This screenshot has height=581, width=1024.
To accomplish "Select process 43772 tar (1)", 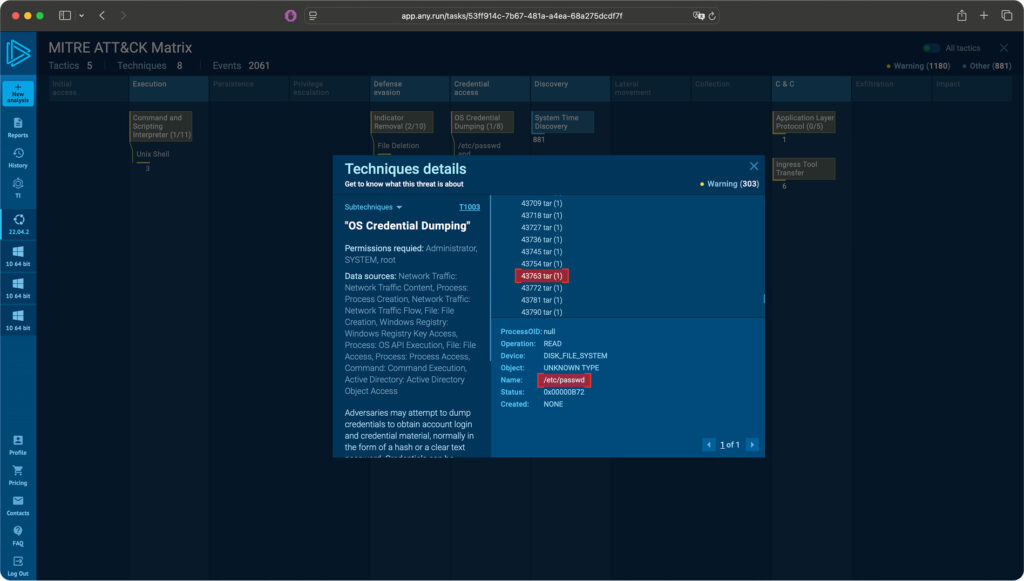I will (x=541, y=288).
